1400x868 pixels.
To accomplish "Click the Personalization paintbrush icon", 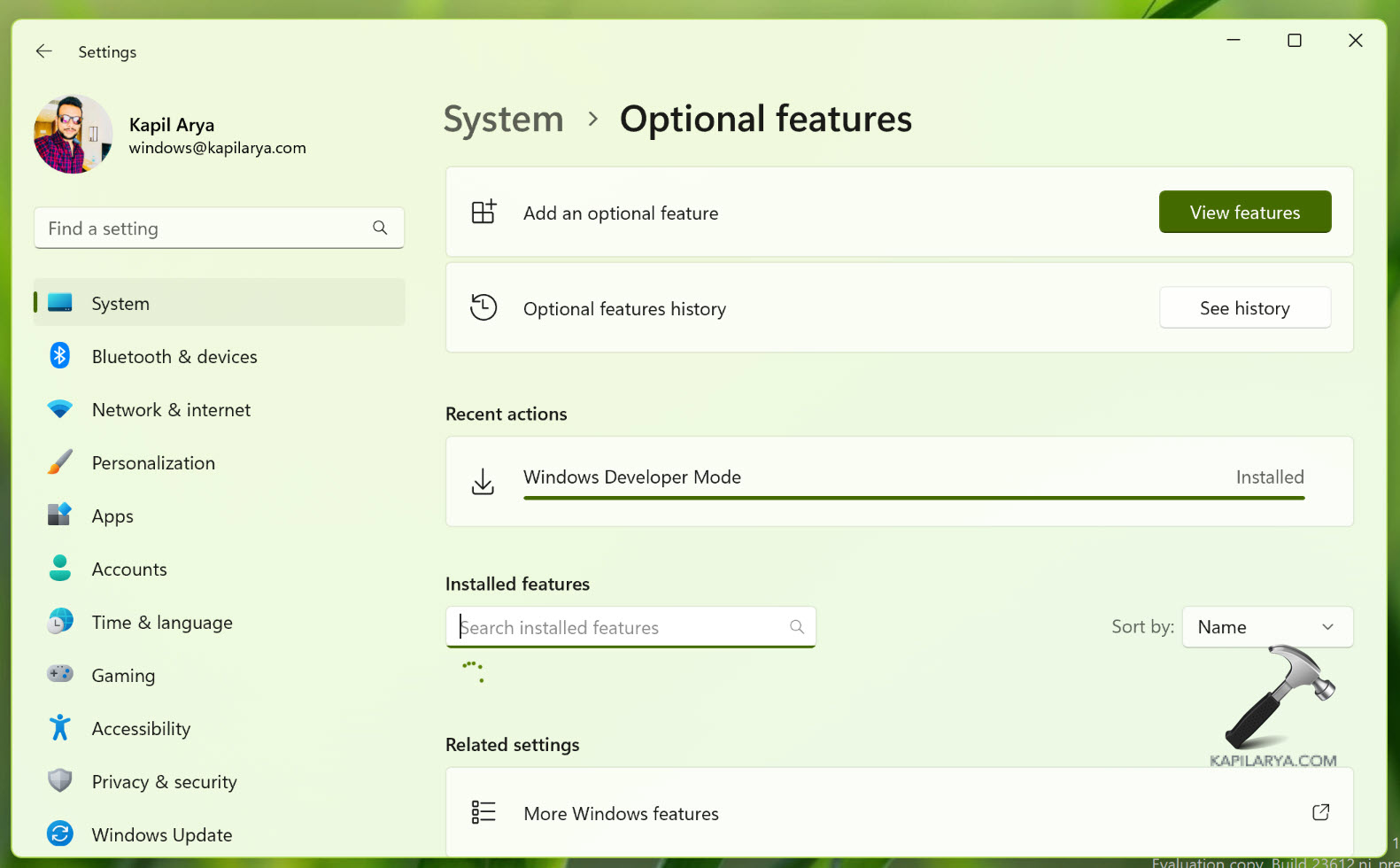I will 59,462.
